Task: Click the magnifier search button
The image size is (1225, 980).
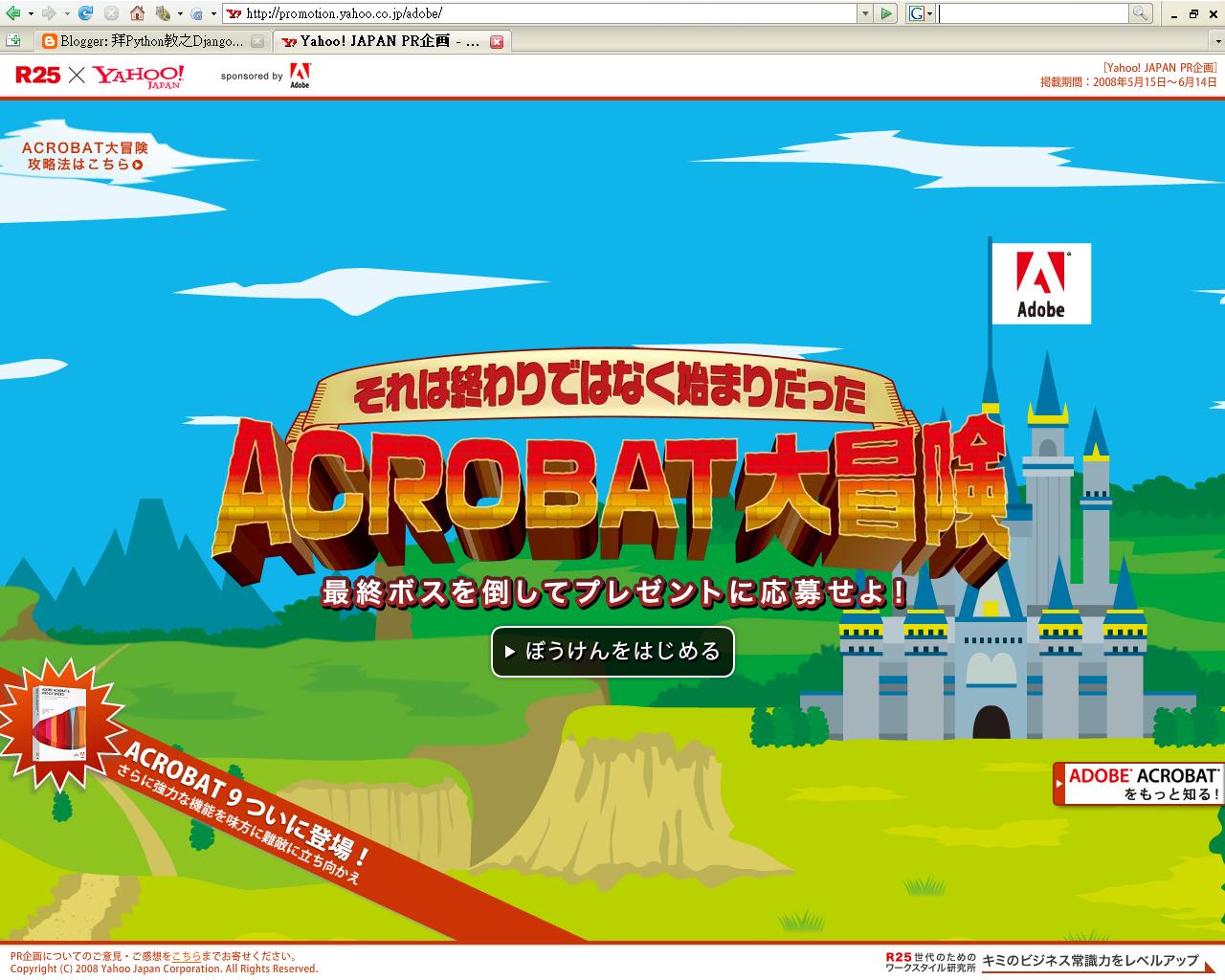Action: click(x=1140, y=13)
